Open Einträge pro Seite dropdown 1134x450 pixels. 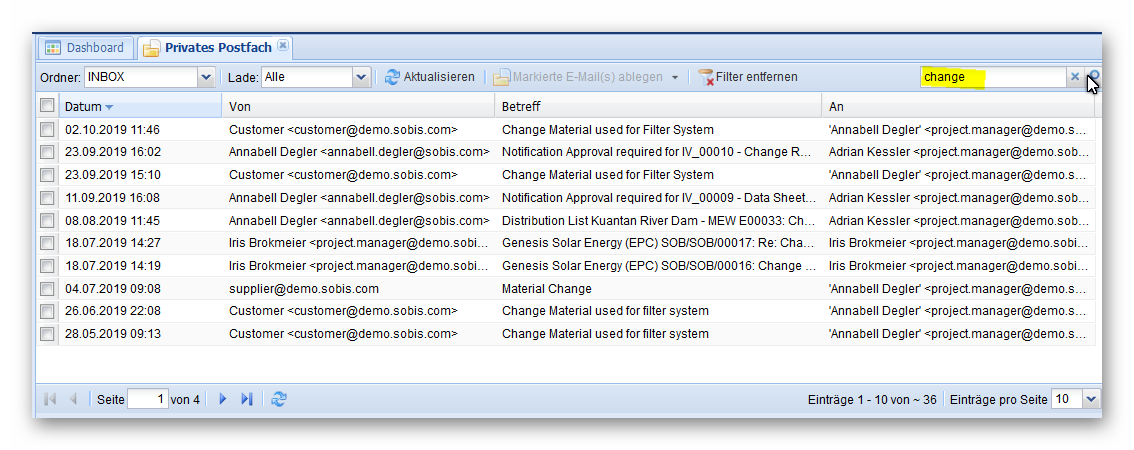[x=1090, y=399]
